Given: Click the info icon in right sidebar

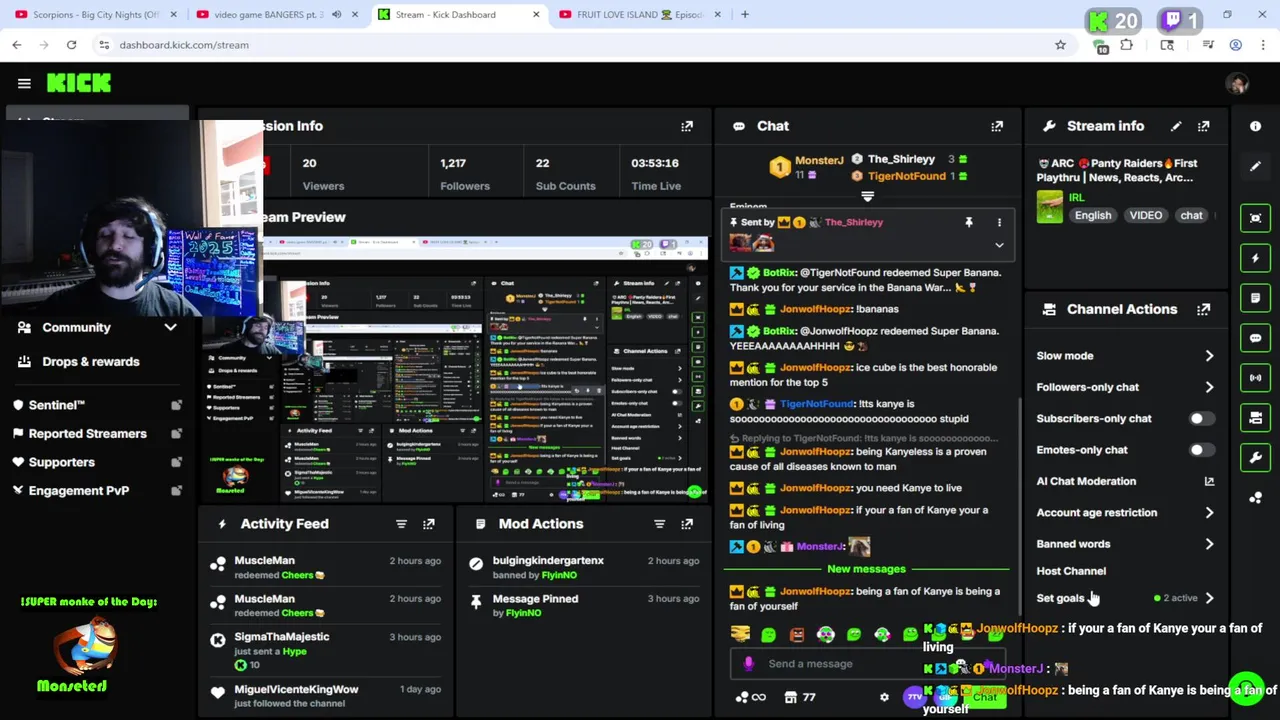Looking at the screenshot, I should 1255,126.
